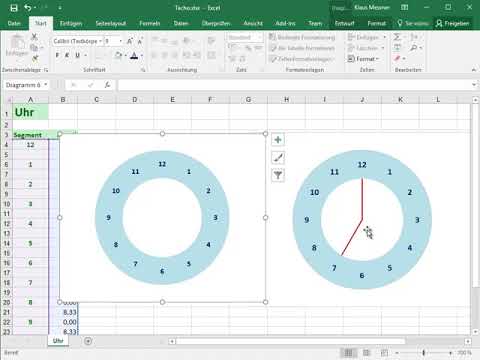Click the Clear eraser icon

397,59
